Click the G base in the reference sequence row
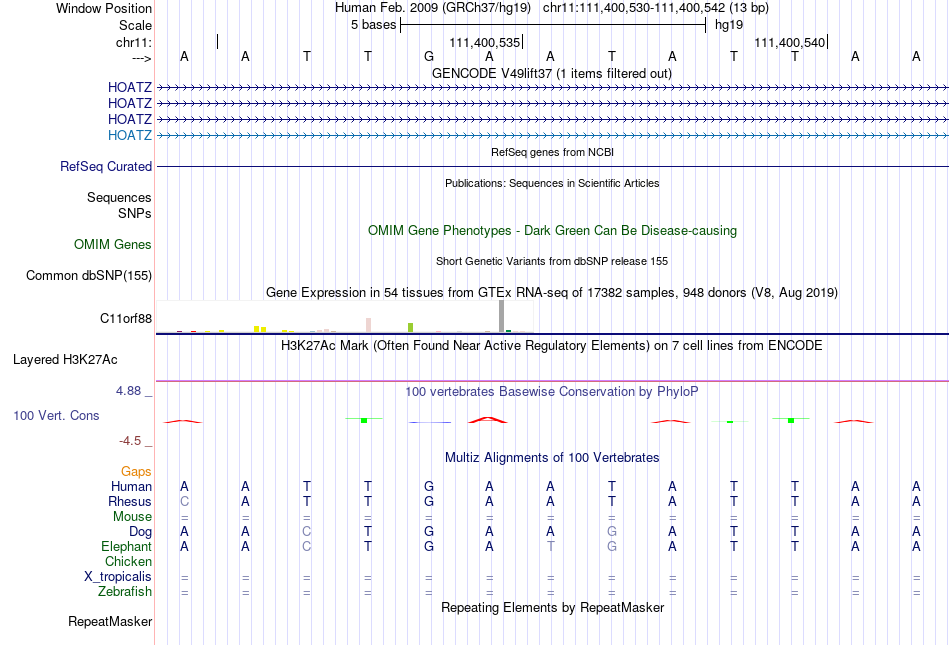 429,56
